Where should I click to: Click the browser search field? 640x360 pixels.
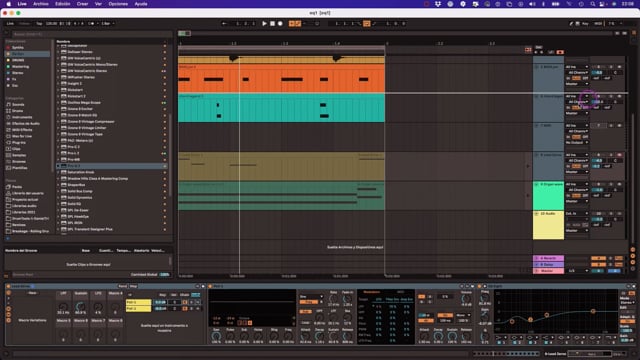click(x=91, y=34)
